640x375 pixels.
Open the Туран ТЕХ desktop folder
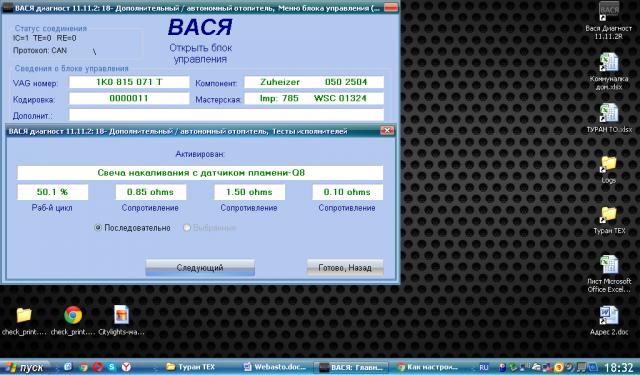click(x=609, y=220)
